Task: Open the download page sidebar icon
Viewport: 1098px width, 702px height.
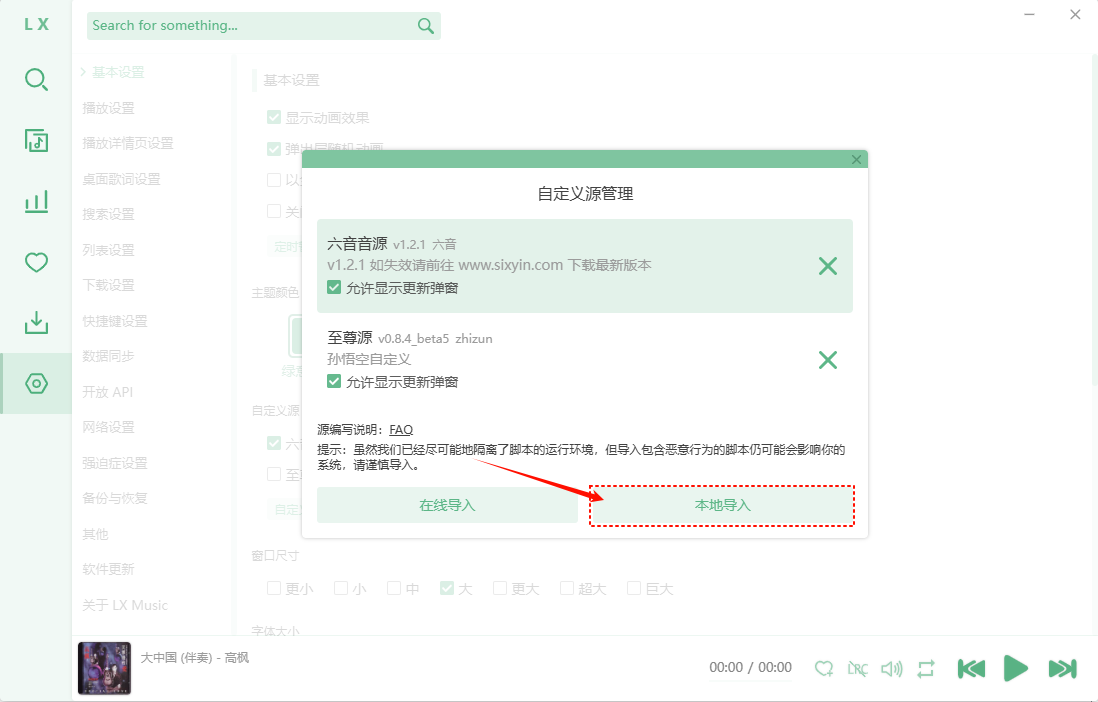Action: point(36,323)
